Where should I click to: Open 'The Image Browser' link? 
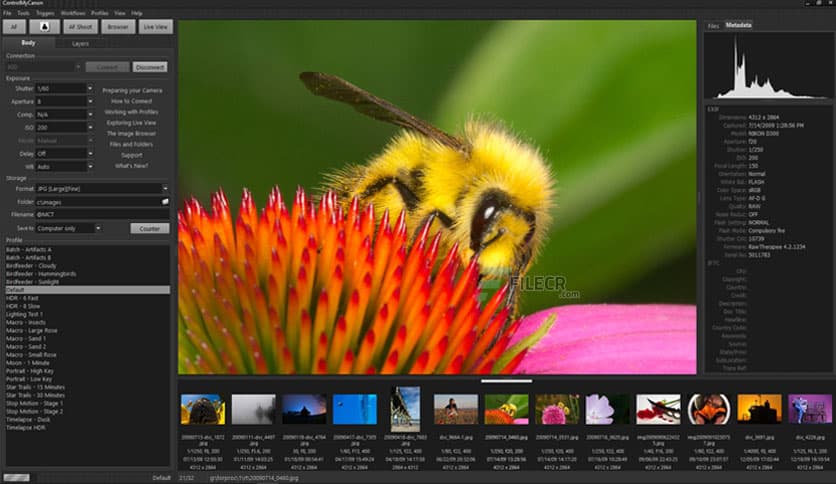click(x=131, y=133)
